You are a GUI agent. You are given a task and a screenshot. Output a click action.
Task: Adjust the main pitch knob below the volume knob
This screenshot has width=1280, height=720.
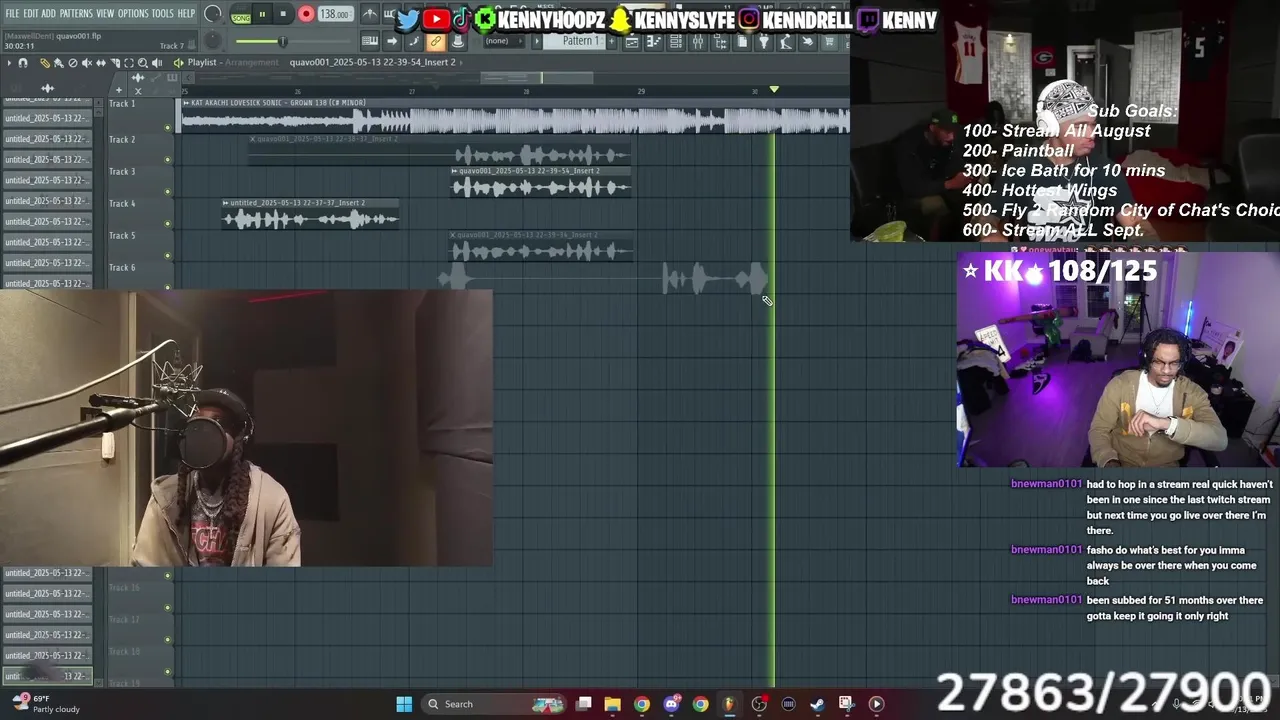click(213, 40)
